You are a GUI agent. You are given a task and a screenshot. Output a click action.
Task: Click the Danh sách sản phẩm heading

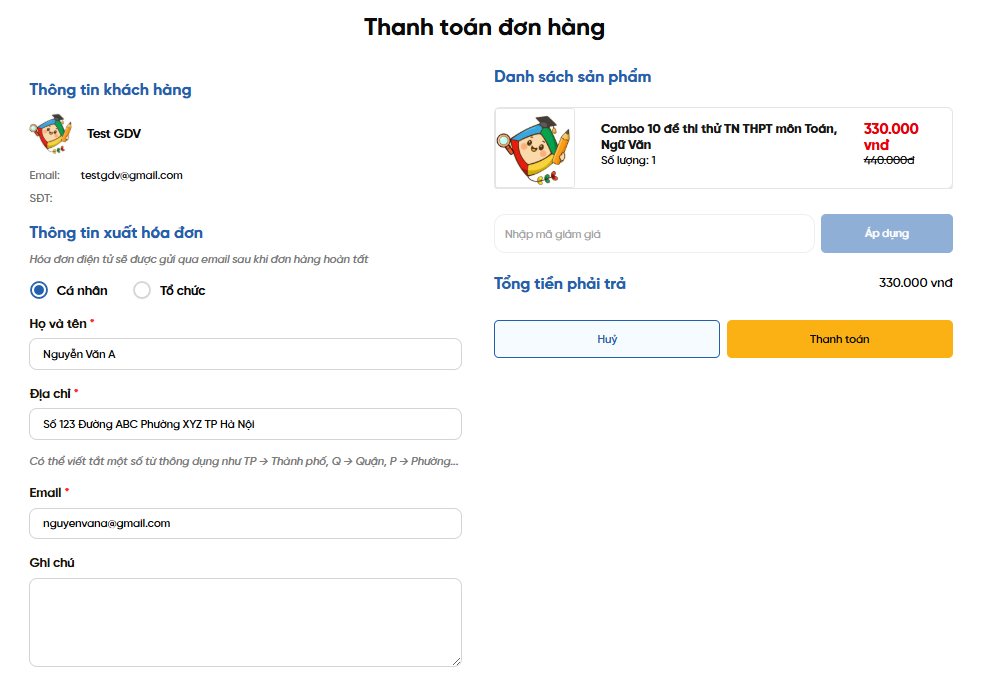point(572,77)
